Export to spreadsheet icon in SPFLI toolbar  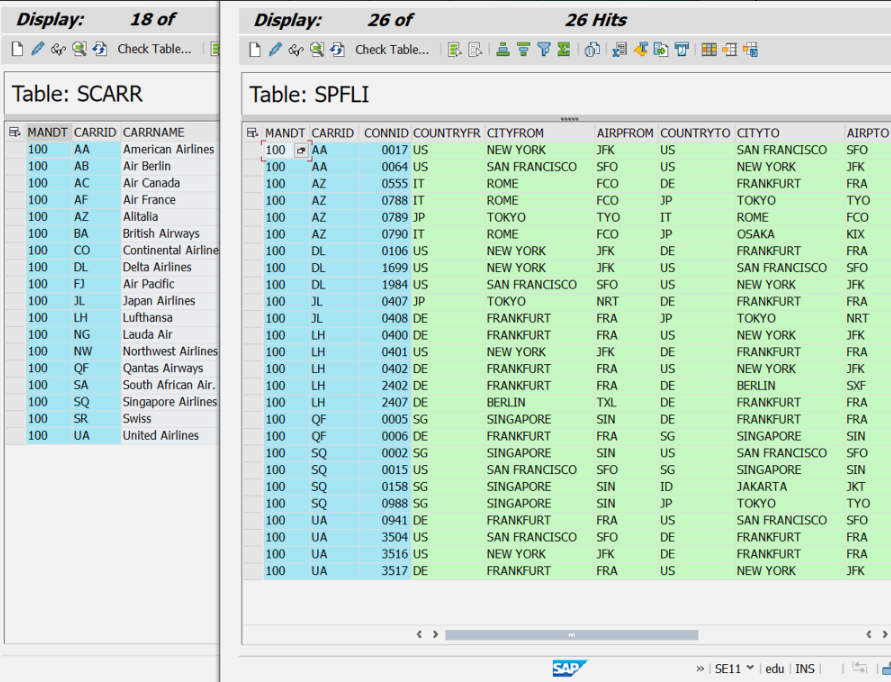click(x=619, y=50)
